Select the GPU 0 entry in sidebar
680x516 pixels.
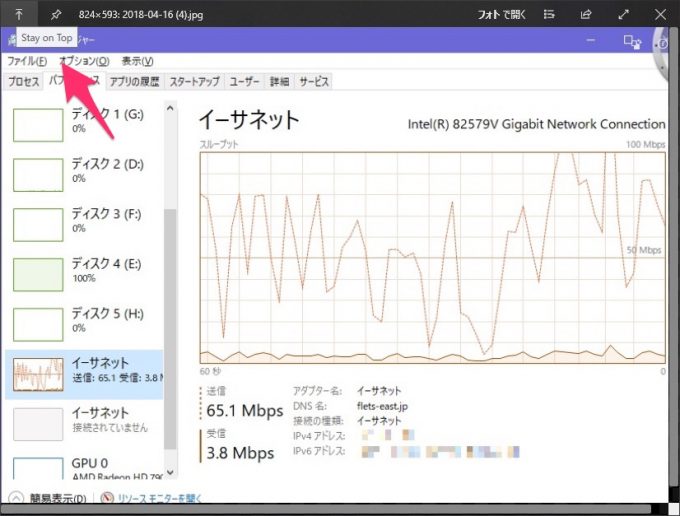84,468
